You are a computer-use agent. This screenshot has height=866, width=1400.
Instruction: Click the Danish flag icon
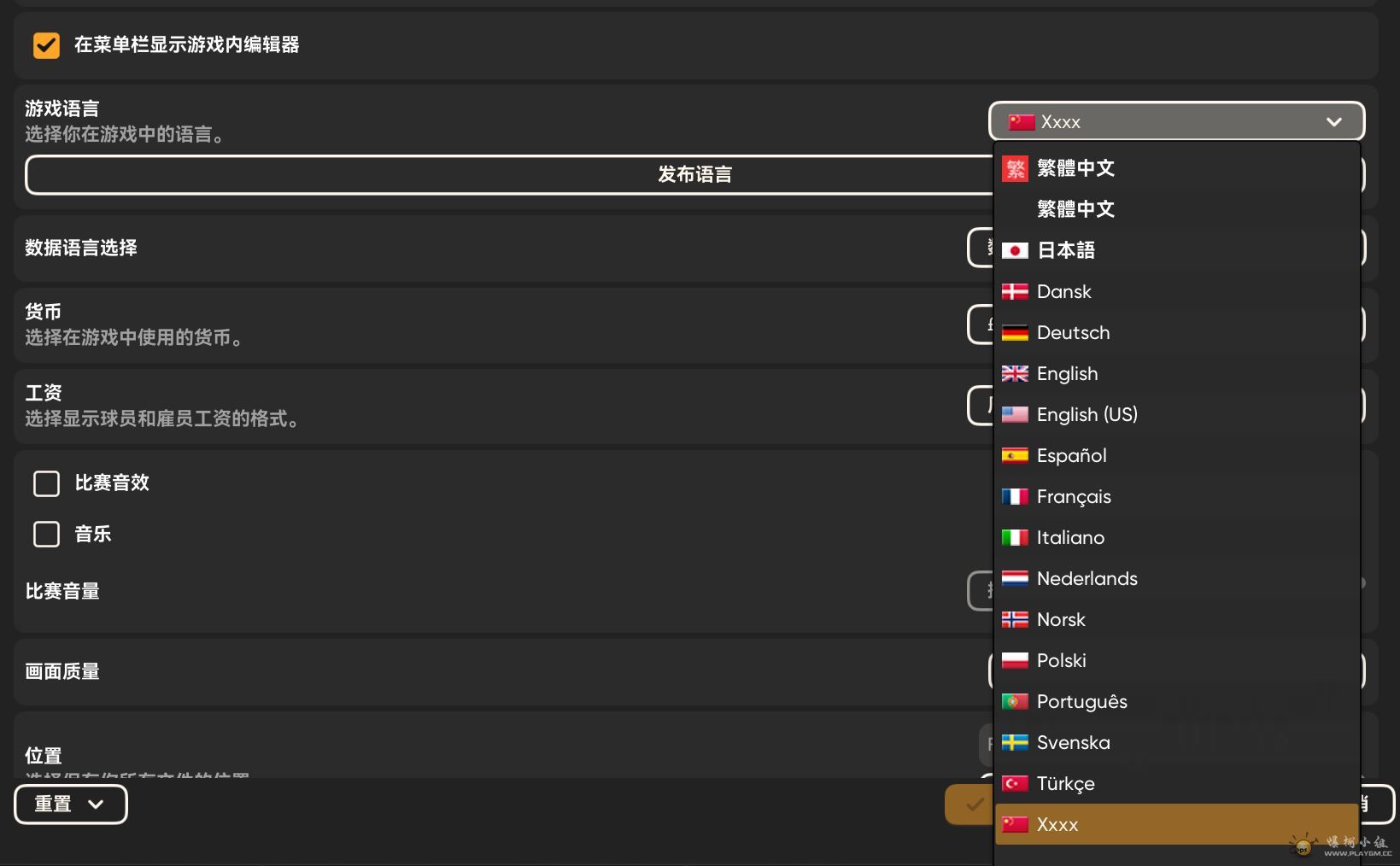click(x=1015, y=291)
